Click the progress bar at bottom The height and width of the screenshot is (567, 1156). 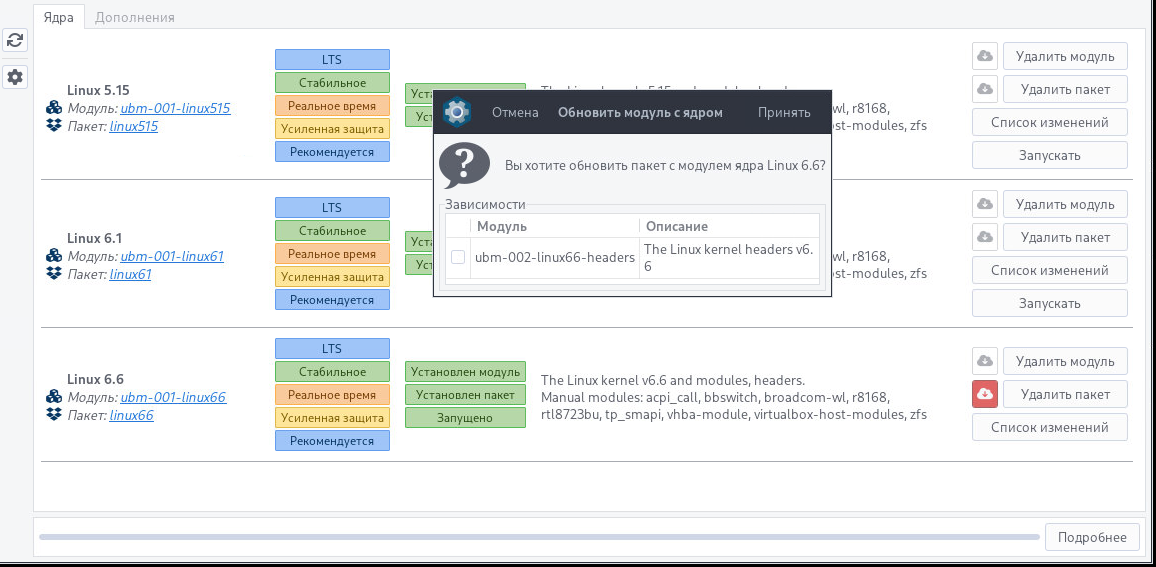[539, 537]
